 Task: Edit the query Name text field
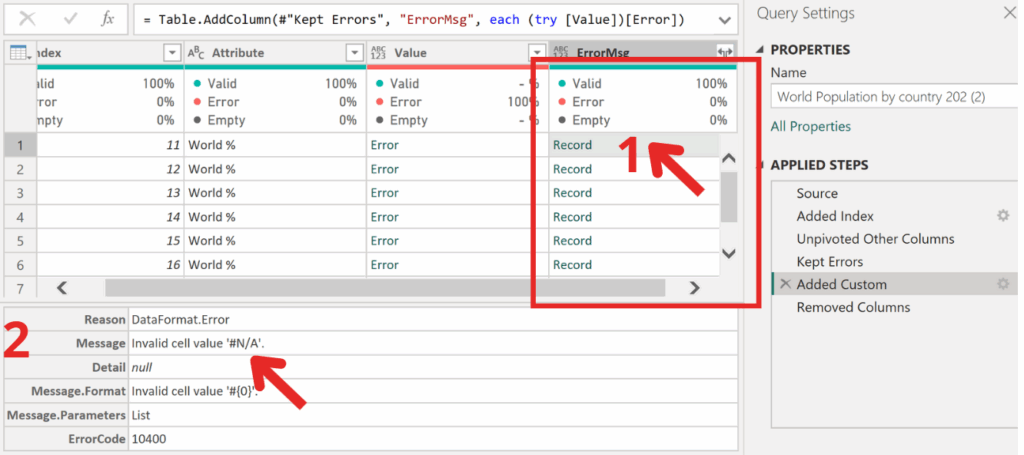click(890, 97)
